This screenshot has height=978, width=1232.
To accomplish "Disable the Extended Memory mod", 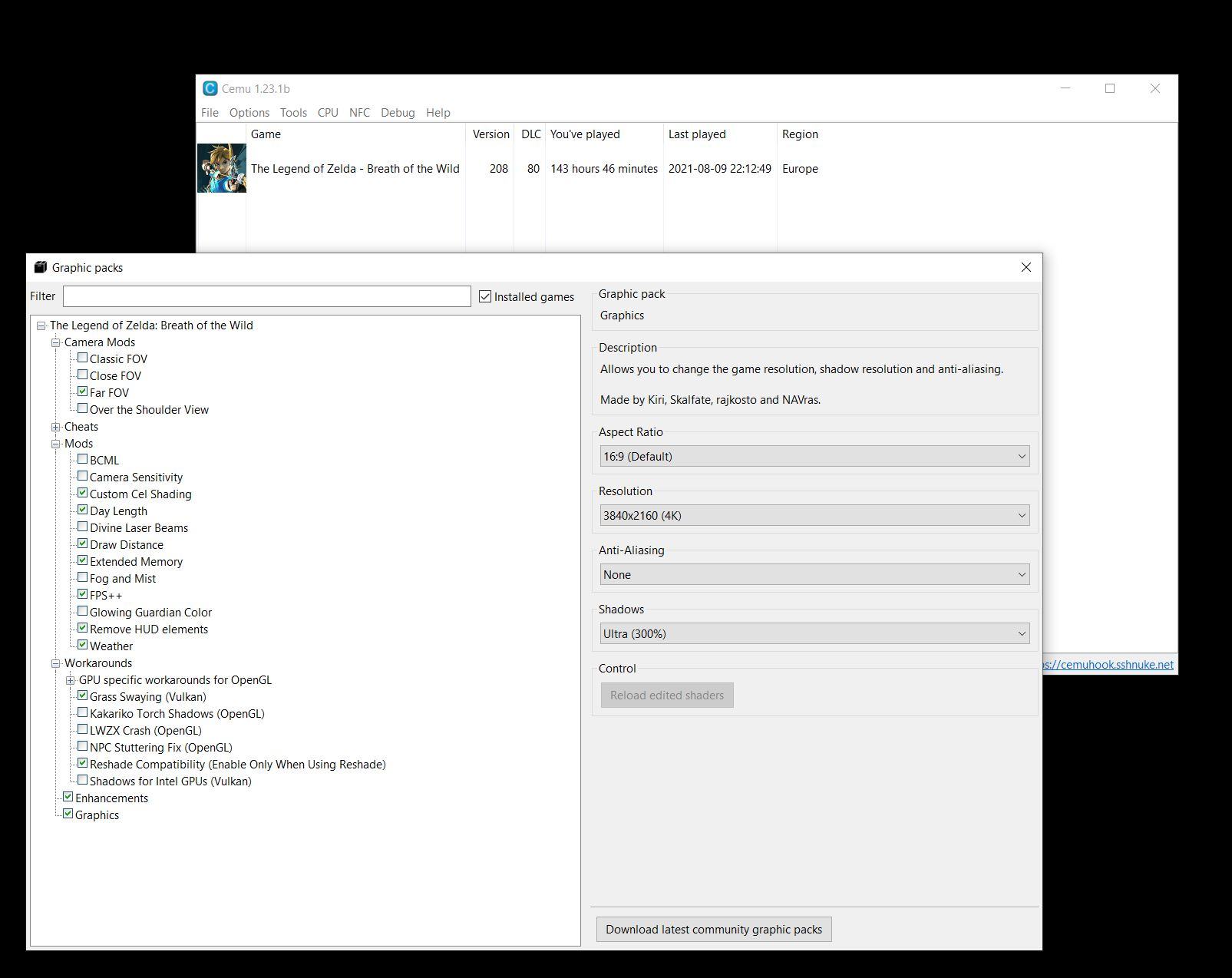I will pos(82,560).
